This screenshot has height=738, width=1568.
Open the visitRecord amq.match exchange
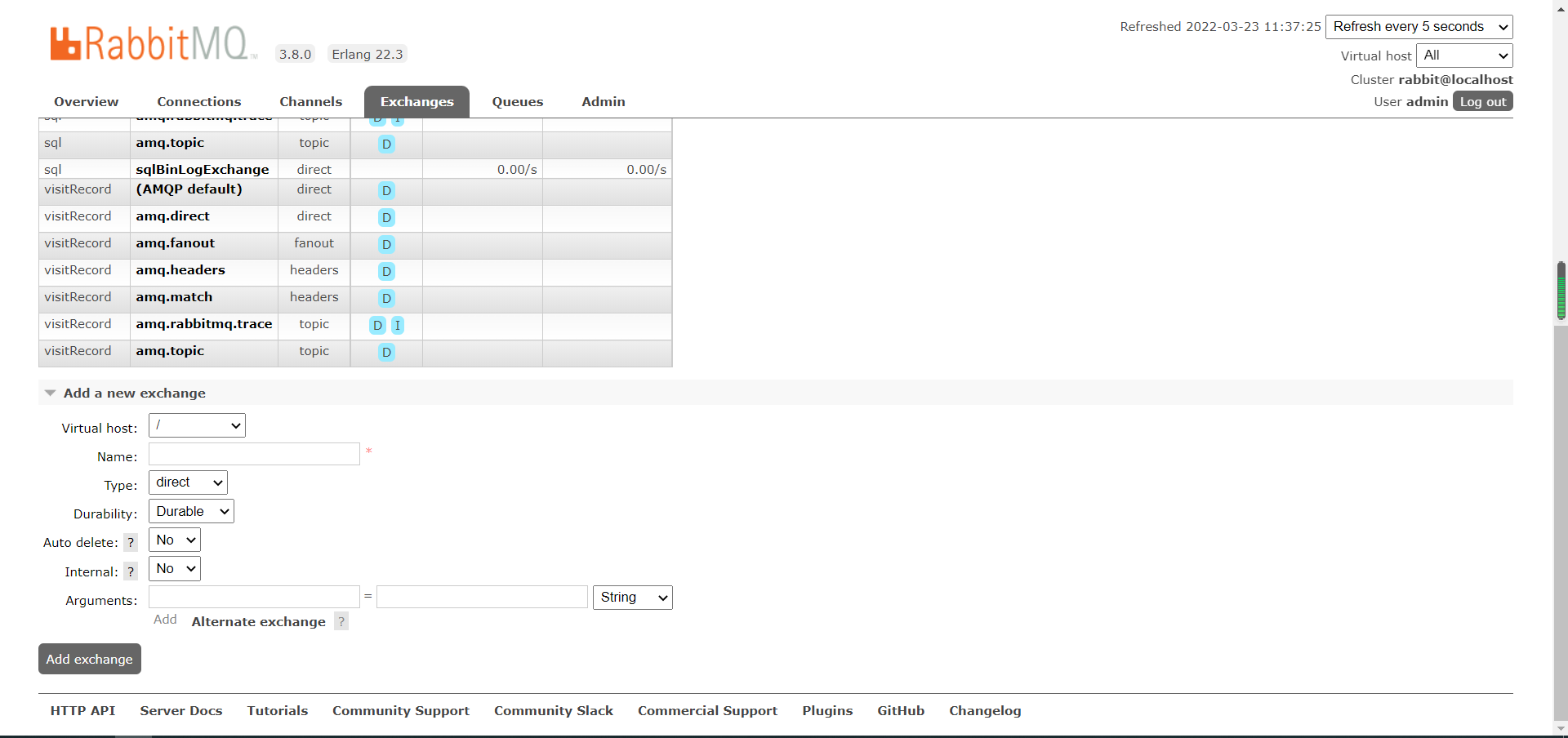(x=174, y=297)
